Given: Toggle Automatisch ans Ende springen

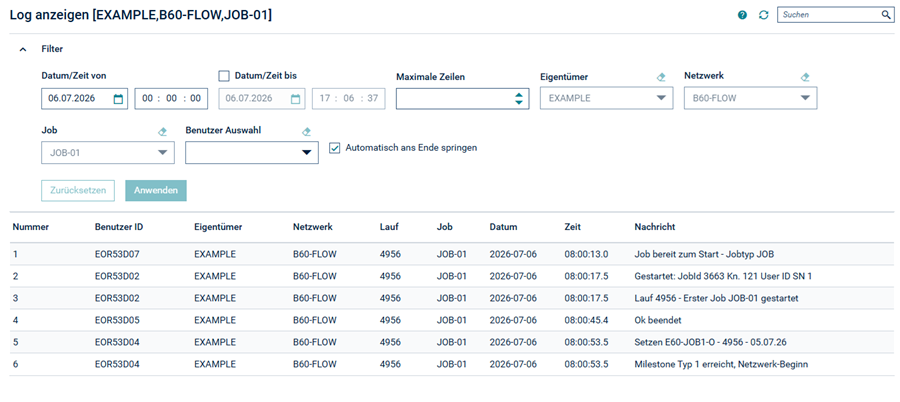Looking at the screenshot, I should tap(335, 148).
